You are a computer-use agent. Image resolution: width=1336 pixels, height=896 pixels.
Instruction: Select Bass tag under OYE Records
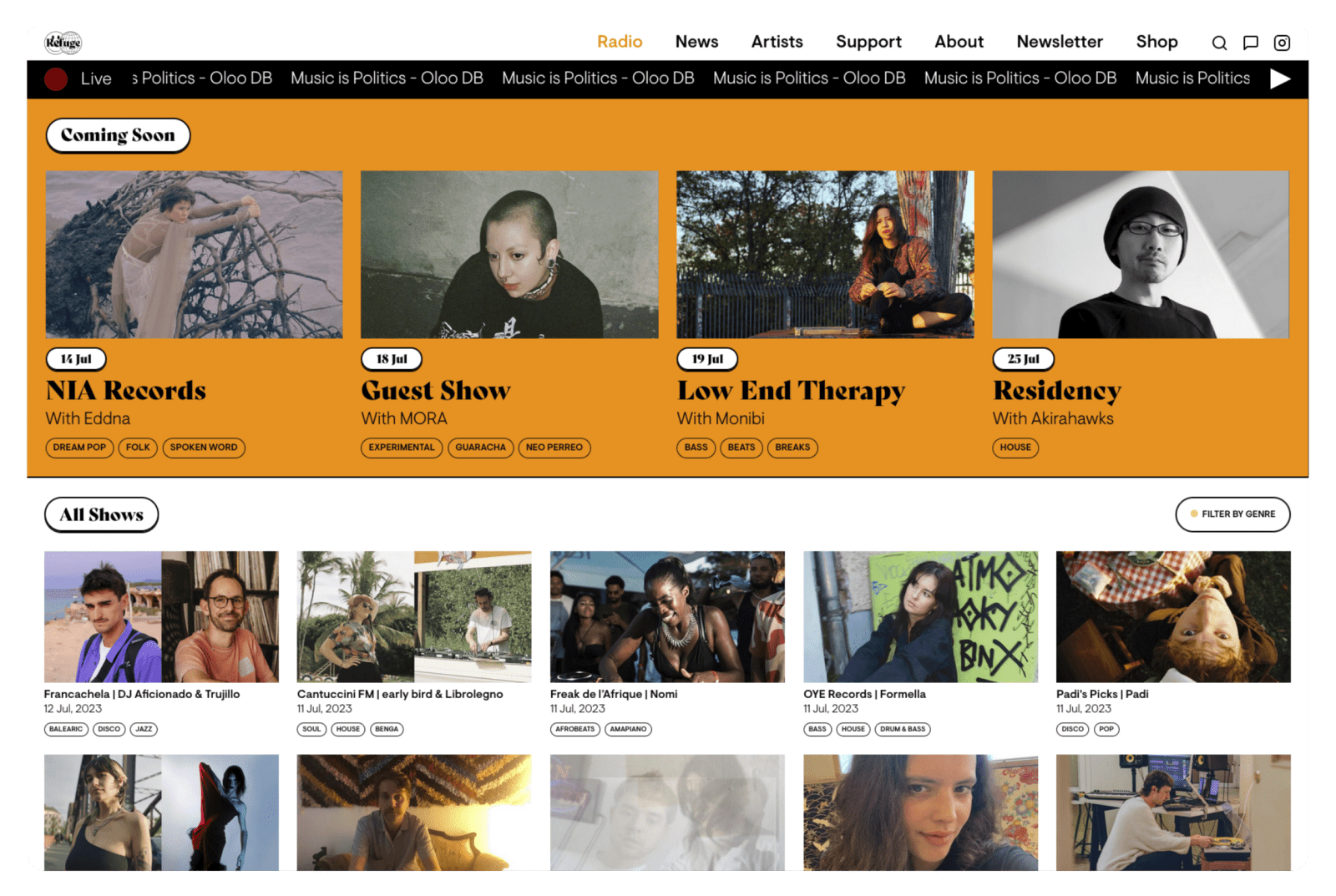(817, 729)
